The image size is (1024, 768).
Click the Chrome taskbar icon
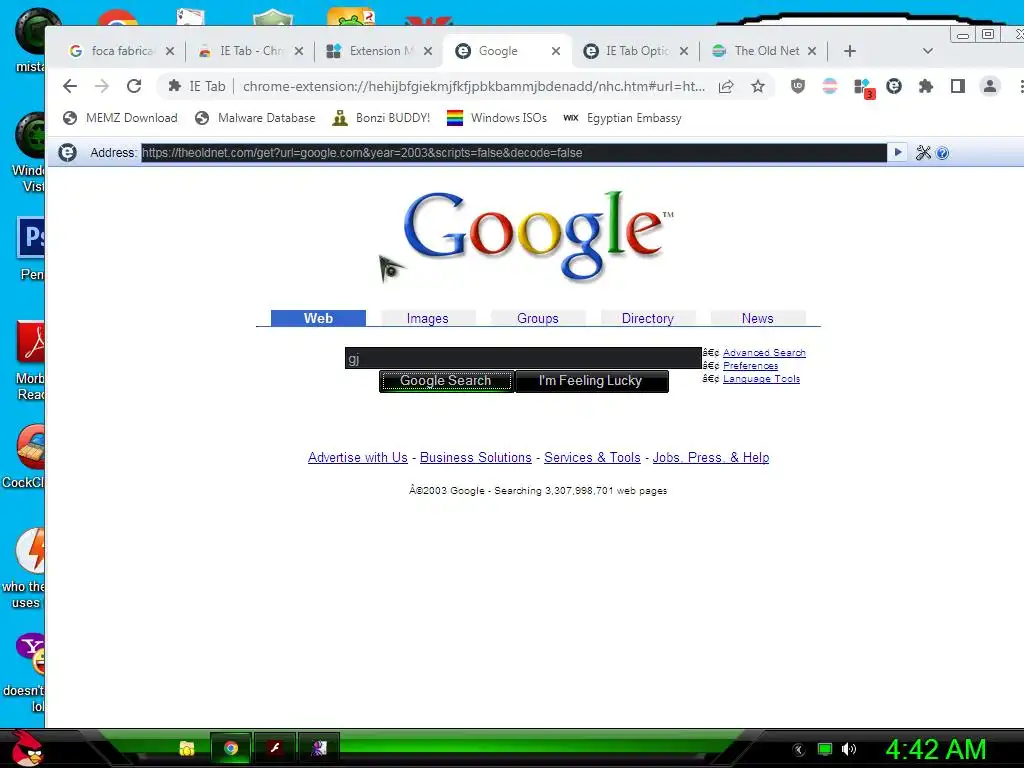point(231,748)
